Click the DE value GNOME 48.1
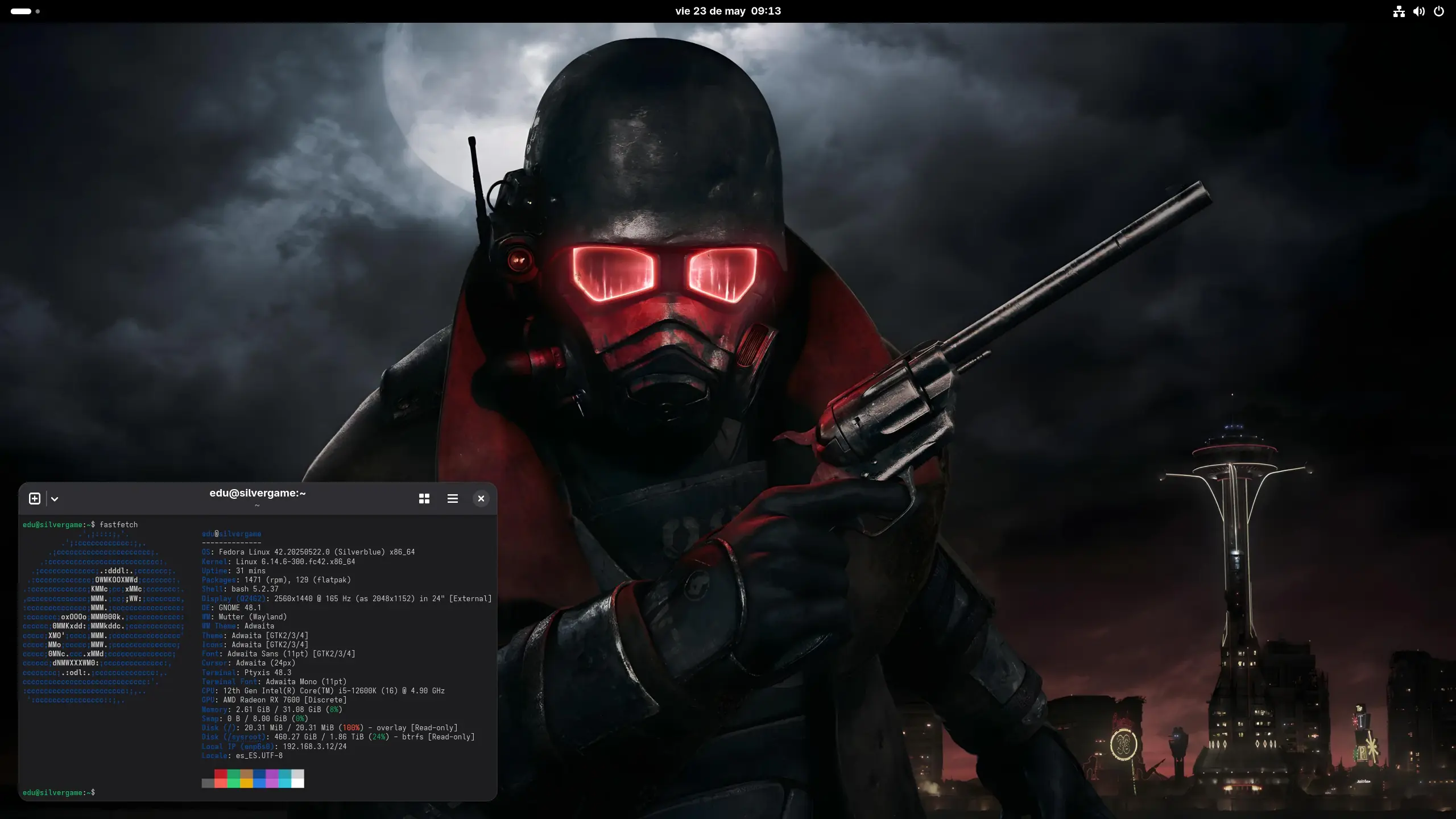The height and width of the screenshot is (819, 1456). point(240,607)
